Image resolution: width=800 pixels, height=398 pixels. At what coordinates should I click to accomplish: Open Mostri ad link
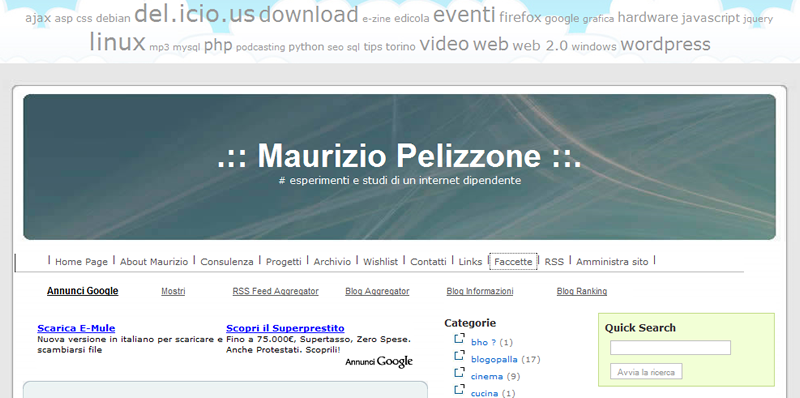(x=173, y=291)
